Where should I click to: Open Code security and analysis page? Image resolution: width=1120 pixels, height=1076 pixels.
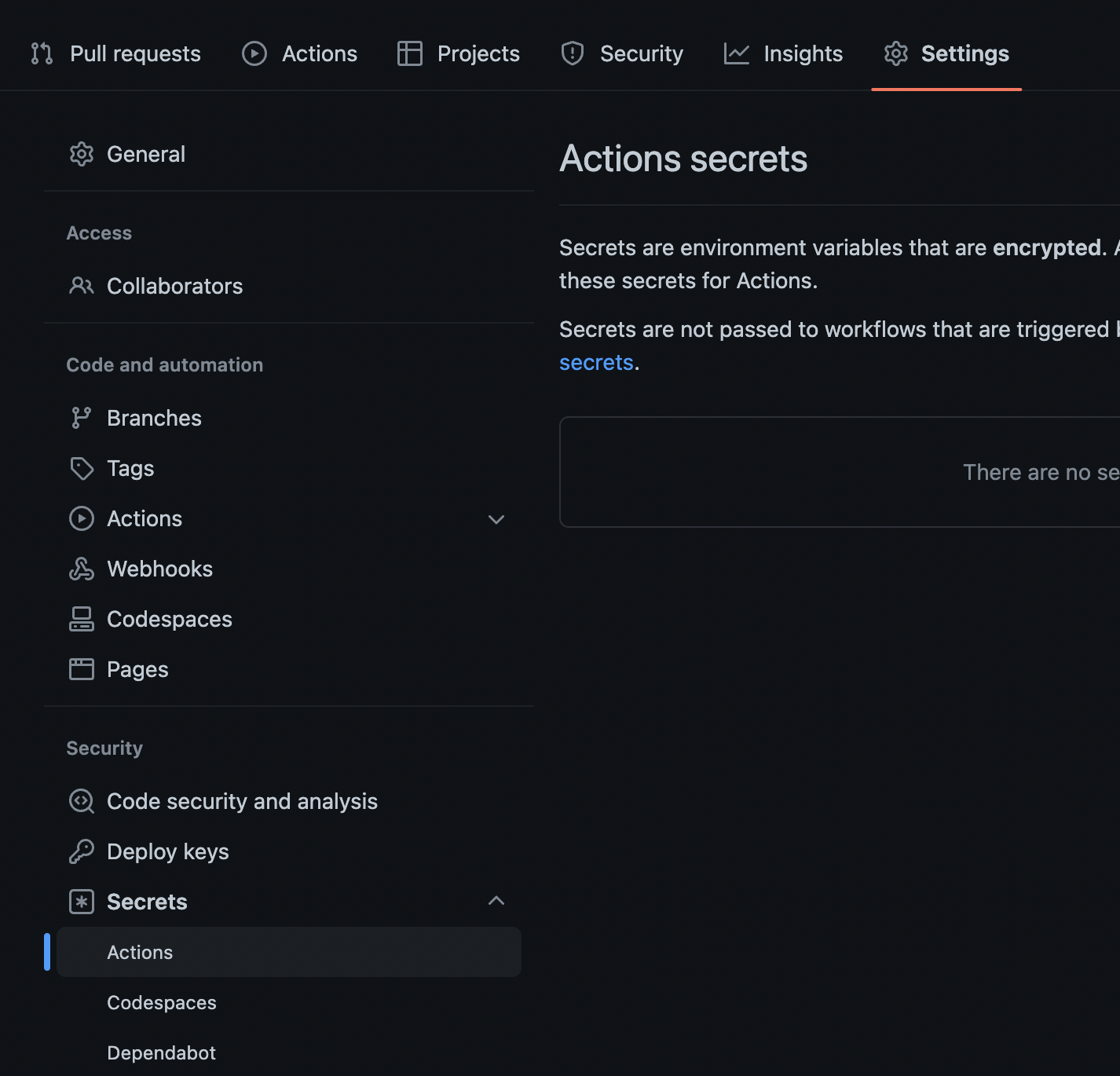click(289, 801)
